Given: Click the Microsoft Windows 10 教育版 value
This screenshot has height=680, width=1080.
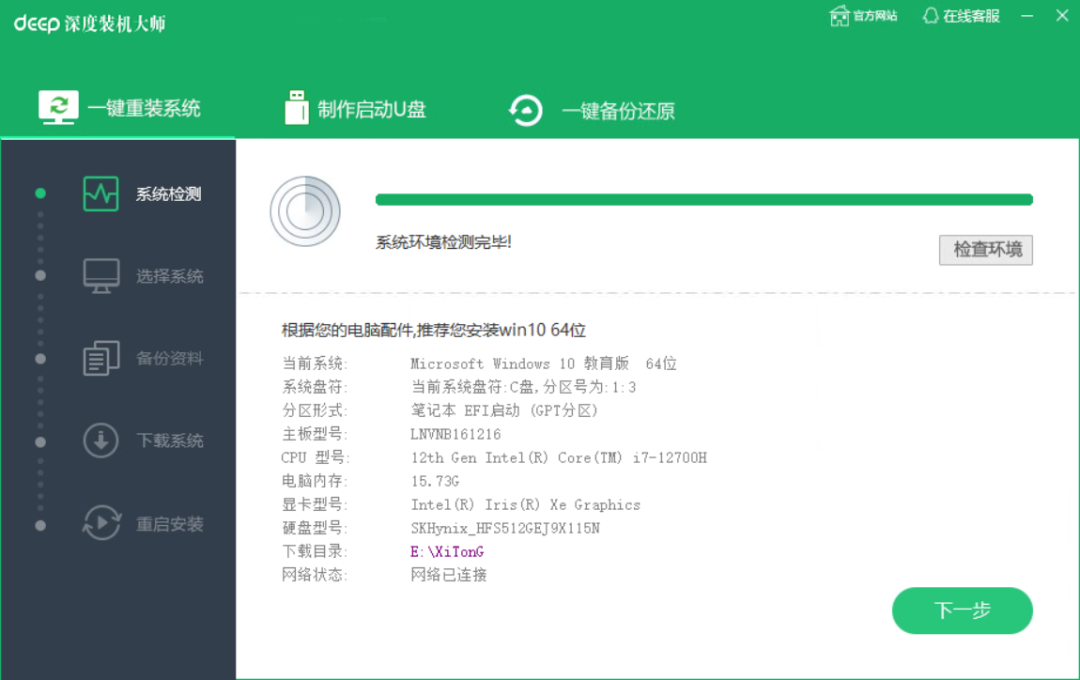Looking at the screenshot, I should coord(543,363).
